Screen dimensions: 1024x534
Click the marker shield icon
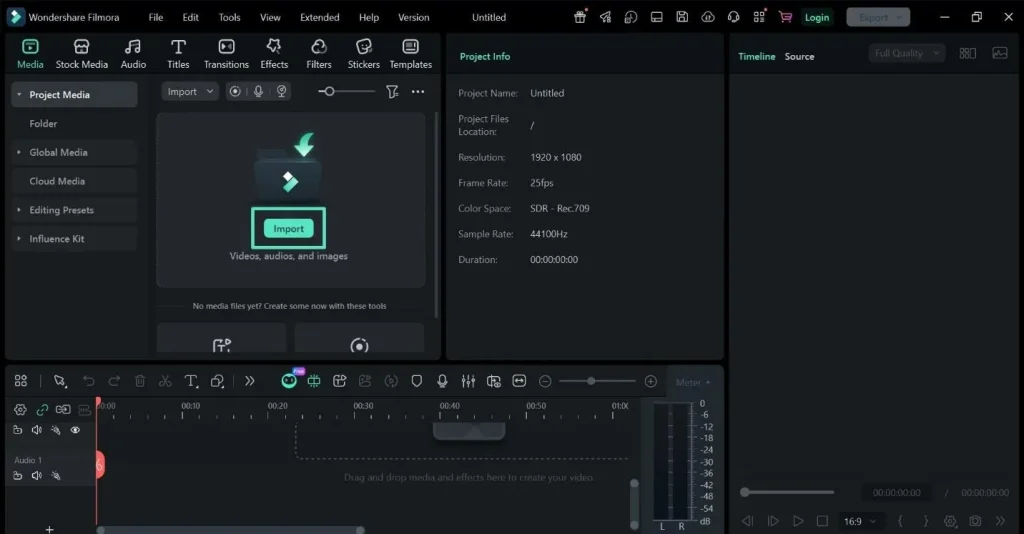pos(417,381)
